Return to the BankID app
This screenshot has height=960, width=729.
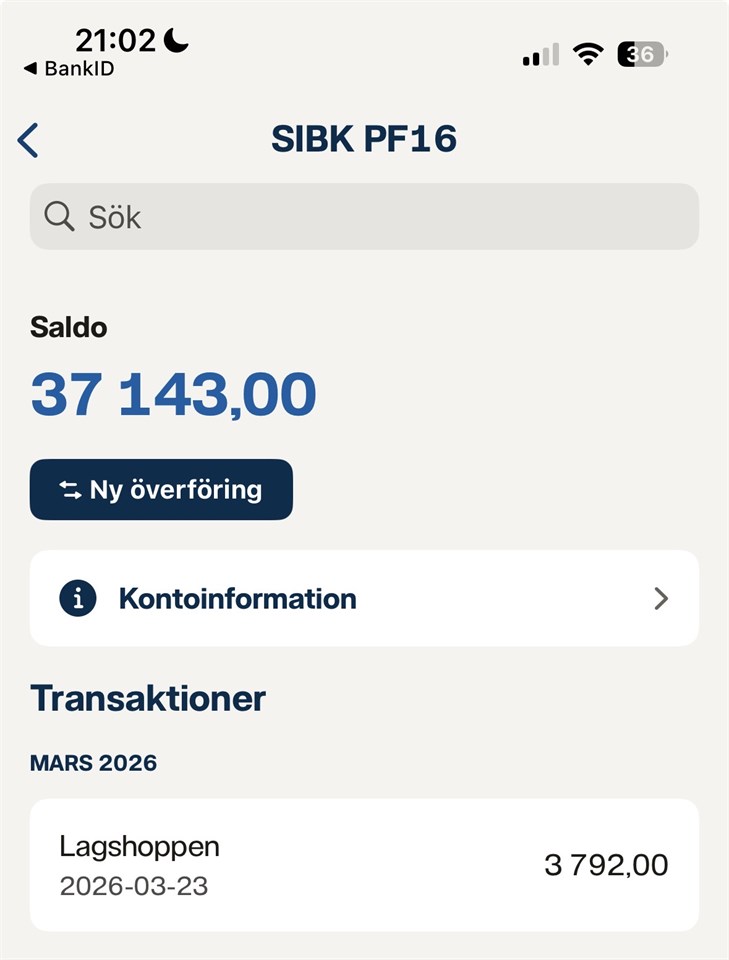point(68,69)
